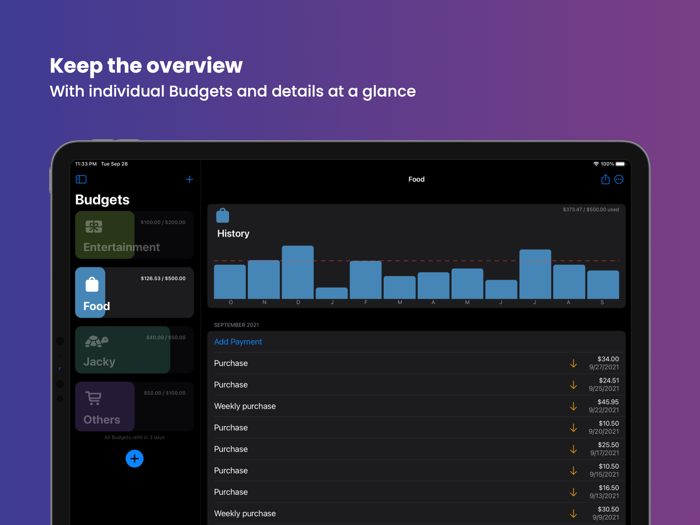Tap the shopping cart icon on Others
The width and height of the screenshot is (700, 525).
pyautogui.click(x=93, y=398)
